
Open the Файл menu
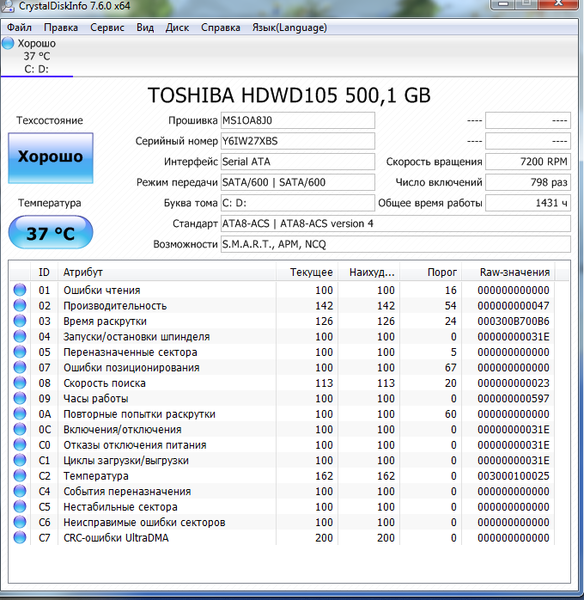click(19, 28)
